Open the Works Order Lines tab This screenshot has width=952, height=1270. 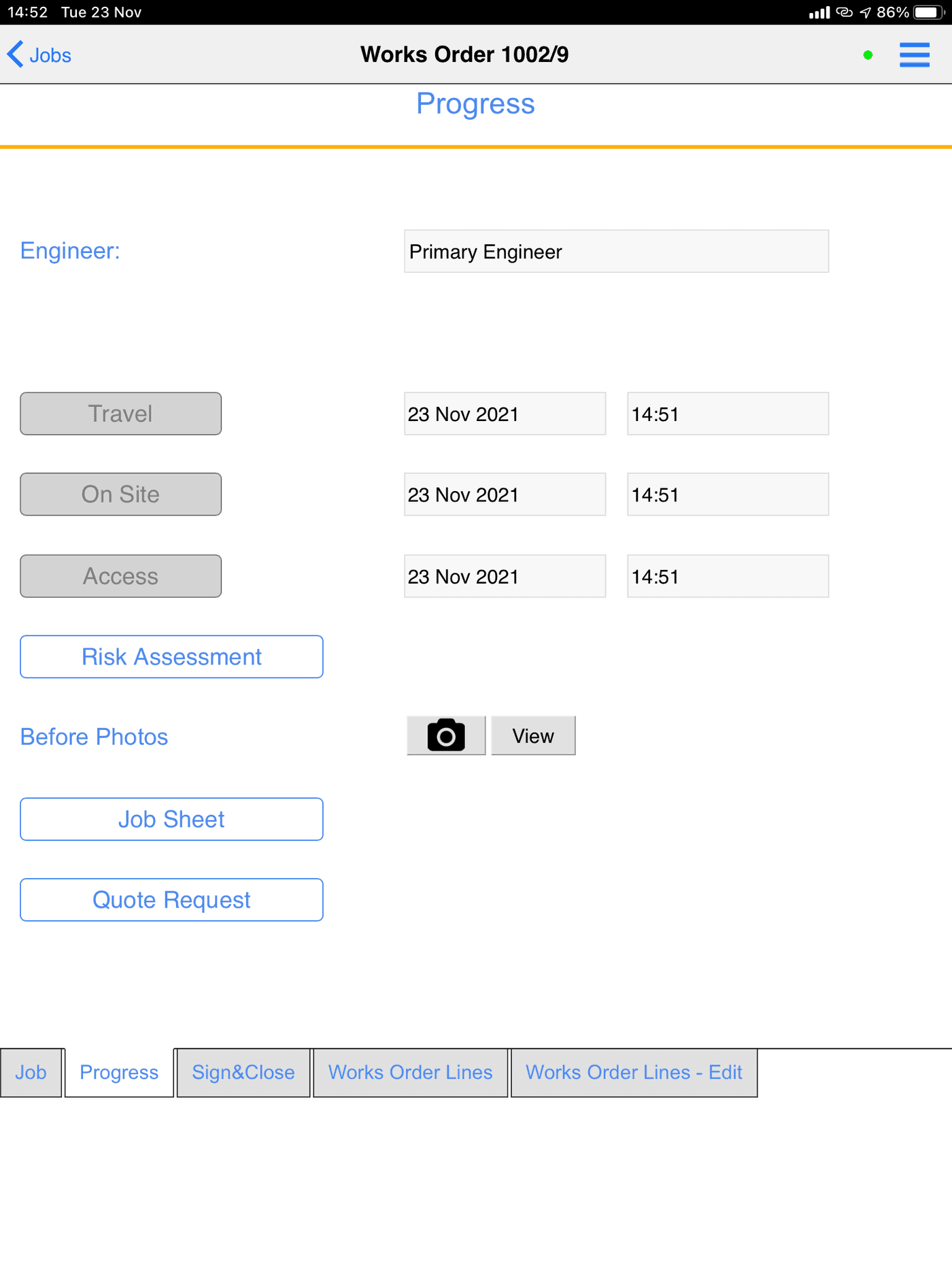(x=410, y=1073)
